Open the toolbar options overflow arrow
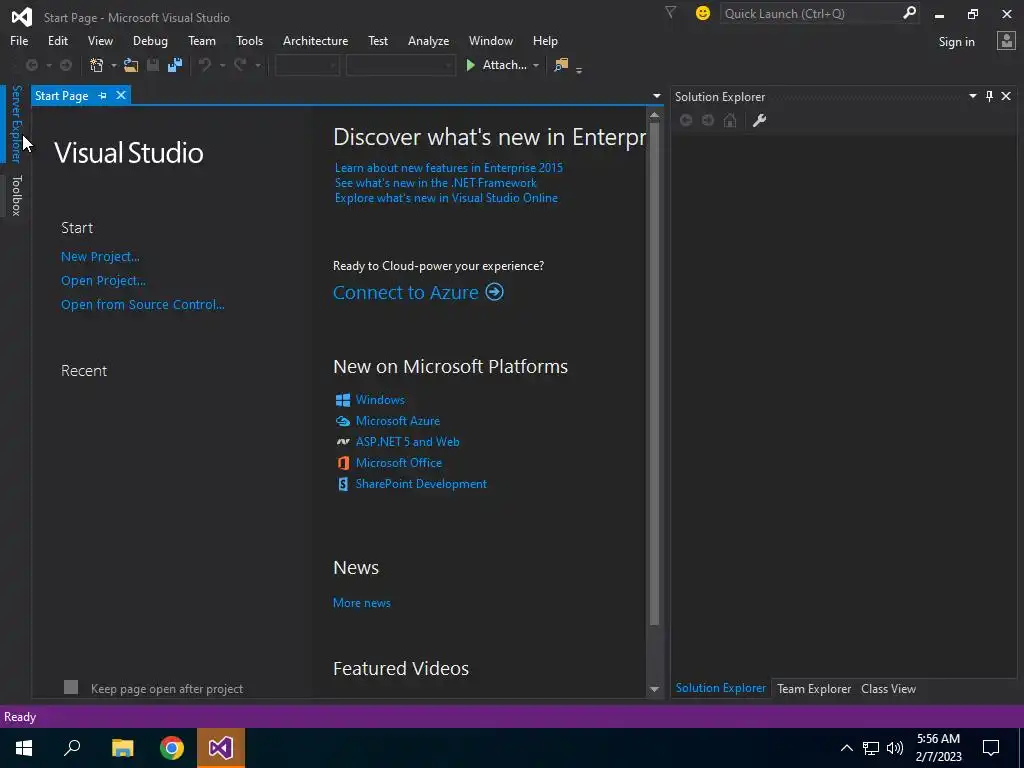Viewport: 1024px width, 768px height. (x=579, y=70)
